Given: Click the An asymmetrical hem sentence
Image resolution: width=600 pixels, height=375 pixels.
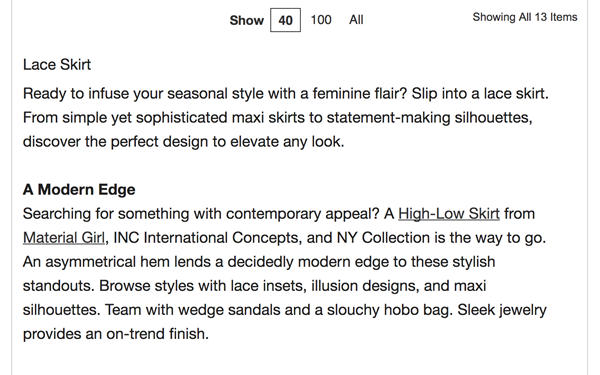Looking at the screenshot, I should 259,262.
